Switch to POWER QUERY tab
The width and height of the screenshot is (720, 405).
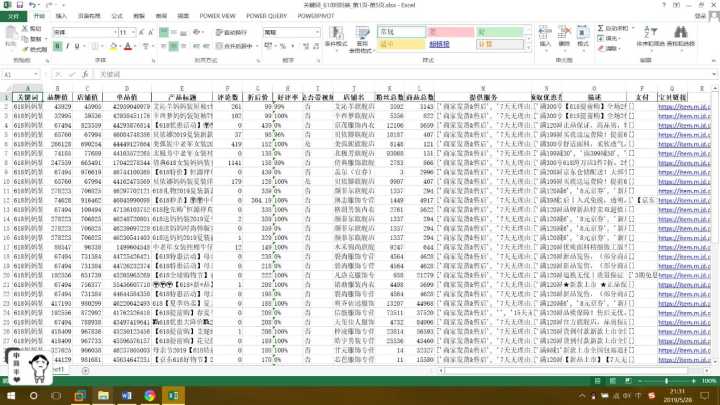tap(266, 16)
